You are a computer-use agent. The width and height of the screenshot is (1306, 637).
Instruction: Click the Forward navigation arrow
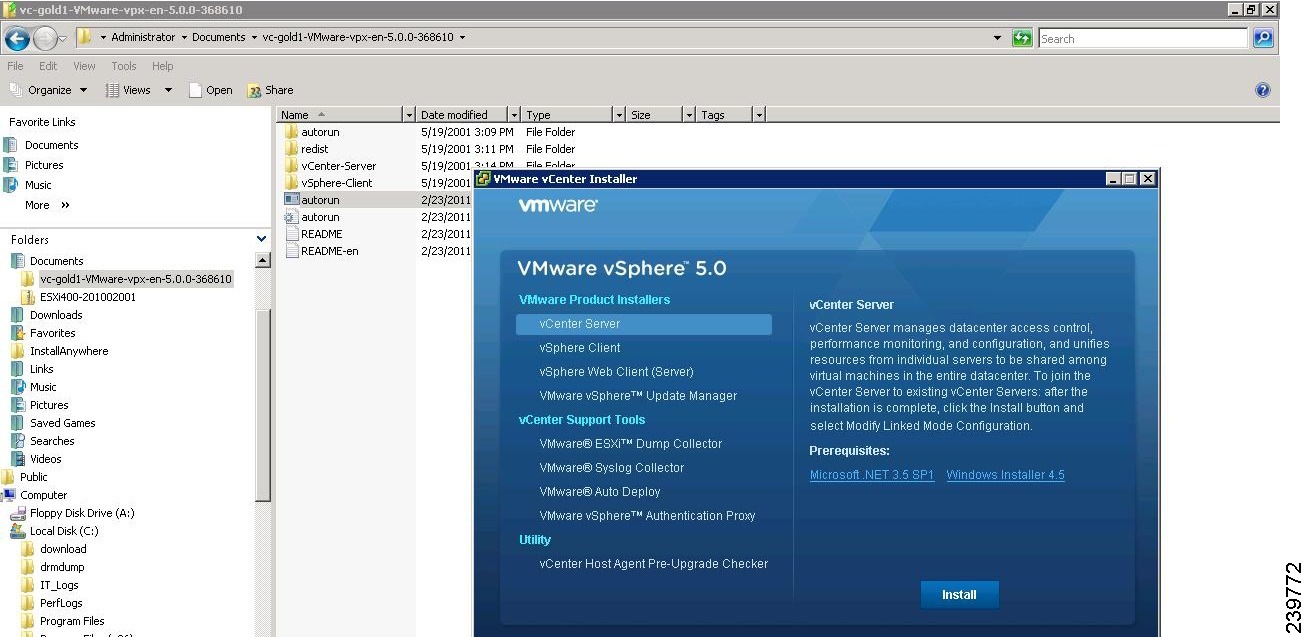pyautogui.click(x=44, y=39)
